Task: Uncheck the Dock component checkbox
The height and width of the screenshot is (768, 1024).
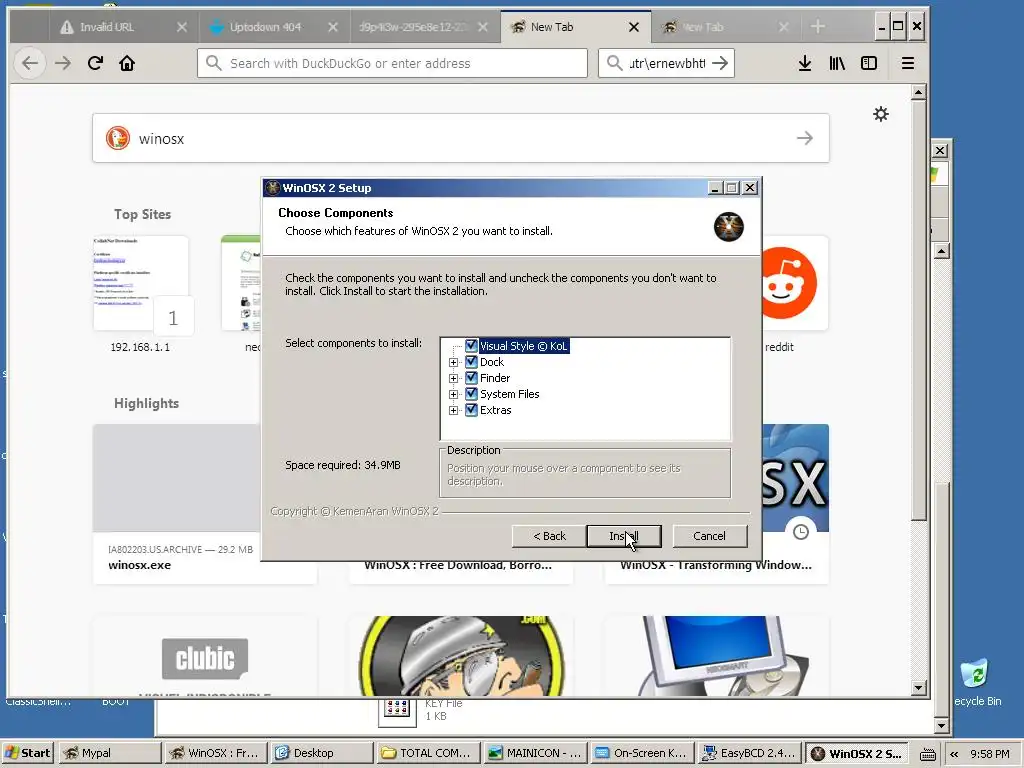Action: click(471, 362)
